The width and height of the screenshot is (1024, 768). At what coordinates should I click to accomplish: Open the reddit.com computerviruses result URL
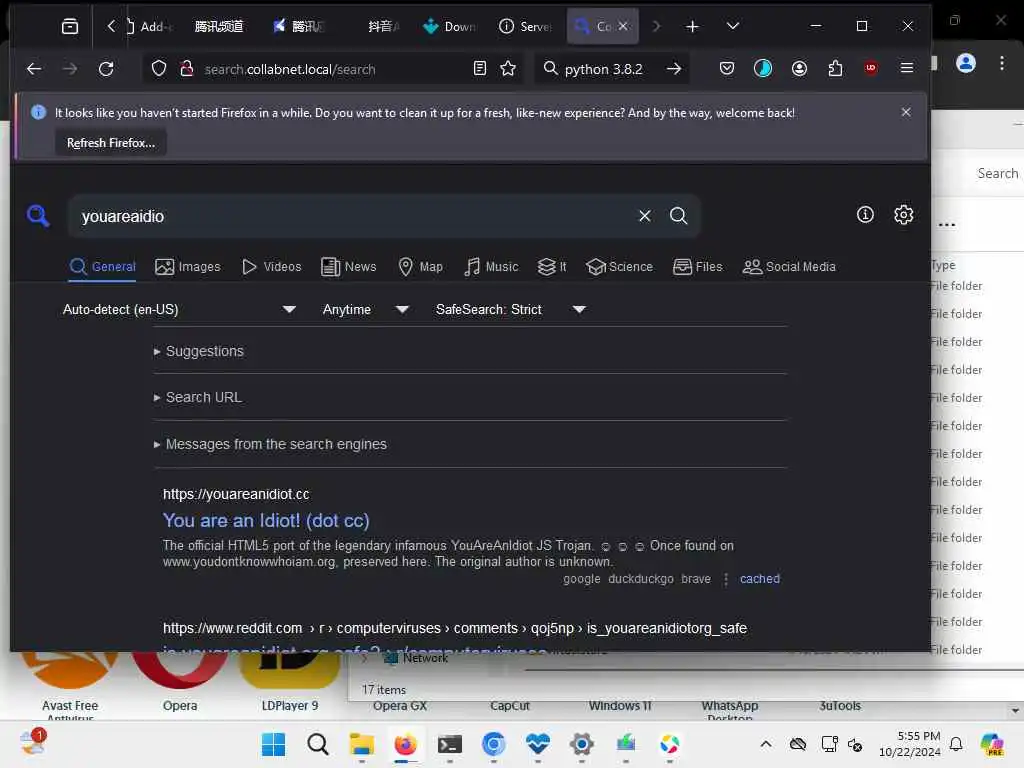click(455, 628)
